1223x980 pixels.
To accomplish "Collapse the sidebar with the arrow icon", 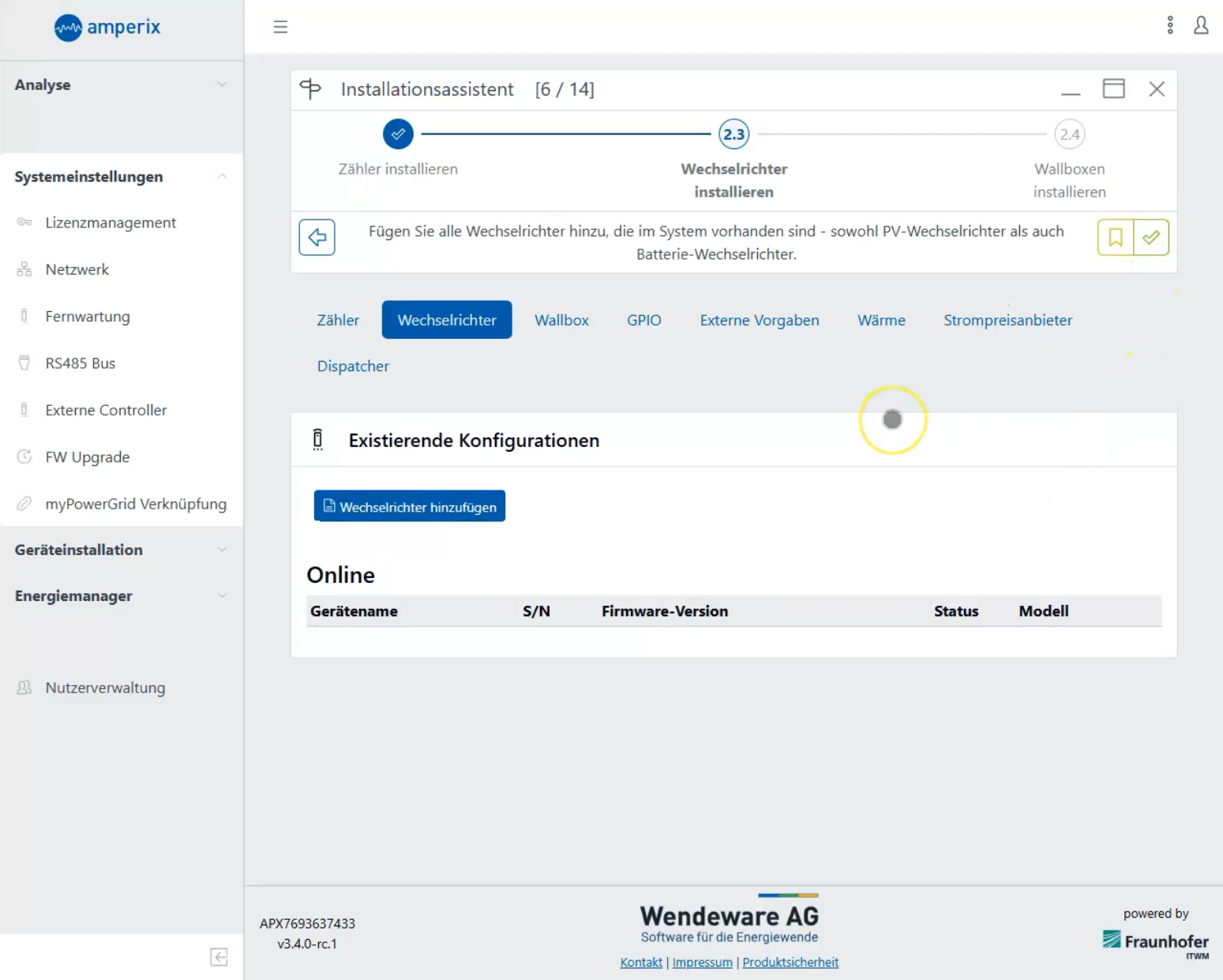I will pyautogui.click(x=219, y=957).
